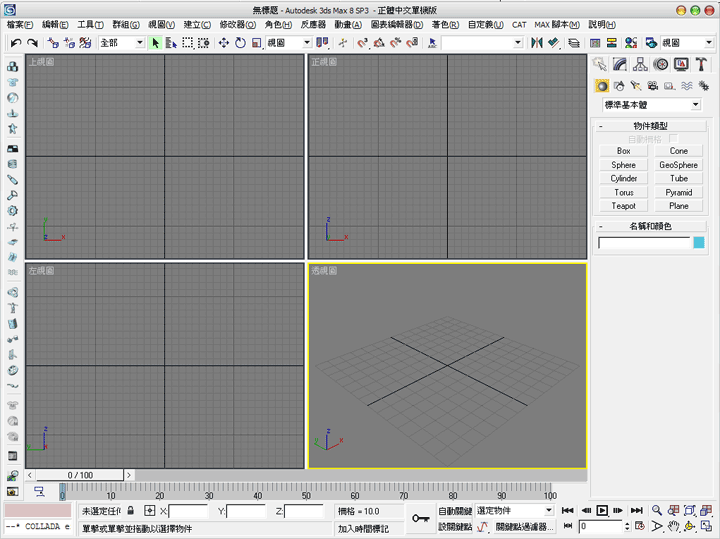Select the Systems gears category icon

(x=703, y=86)
